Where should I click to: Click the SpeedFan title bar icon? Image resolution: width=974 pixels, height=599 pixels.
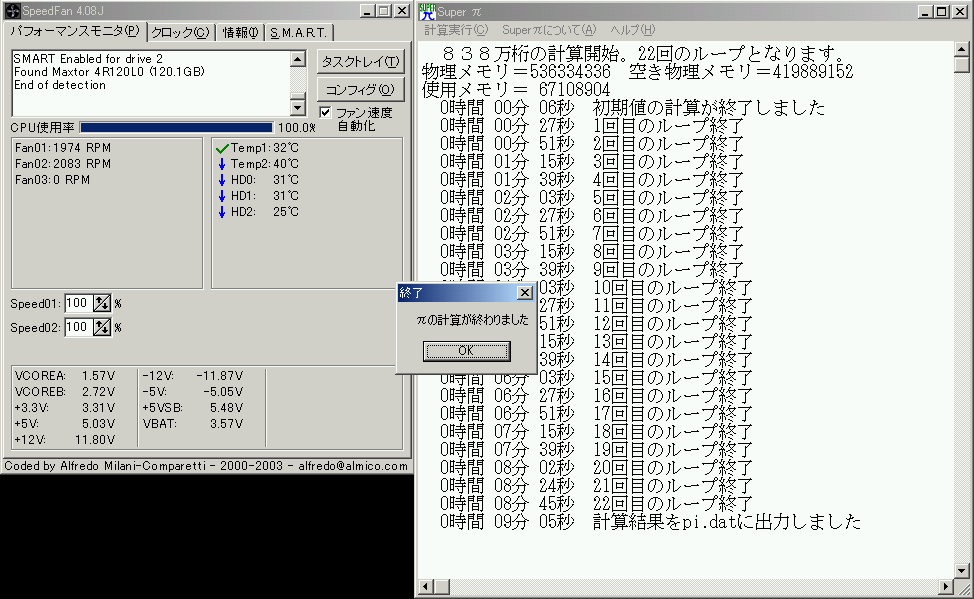point(11,11)
